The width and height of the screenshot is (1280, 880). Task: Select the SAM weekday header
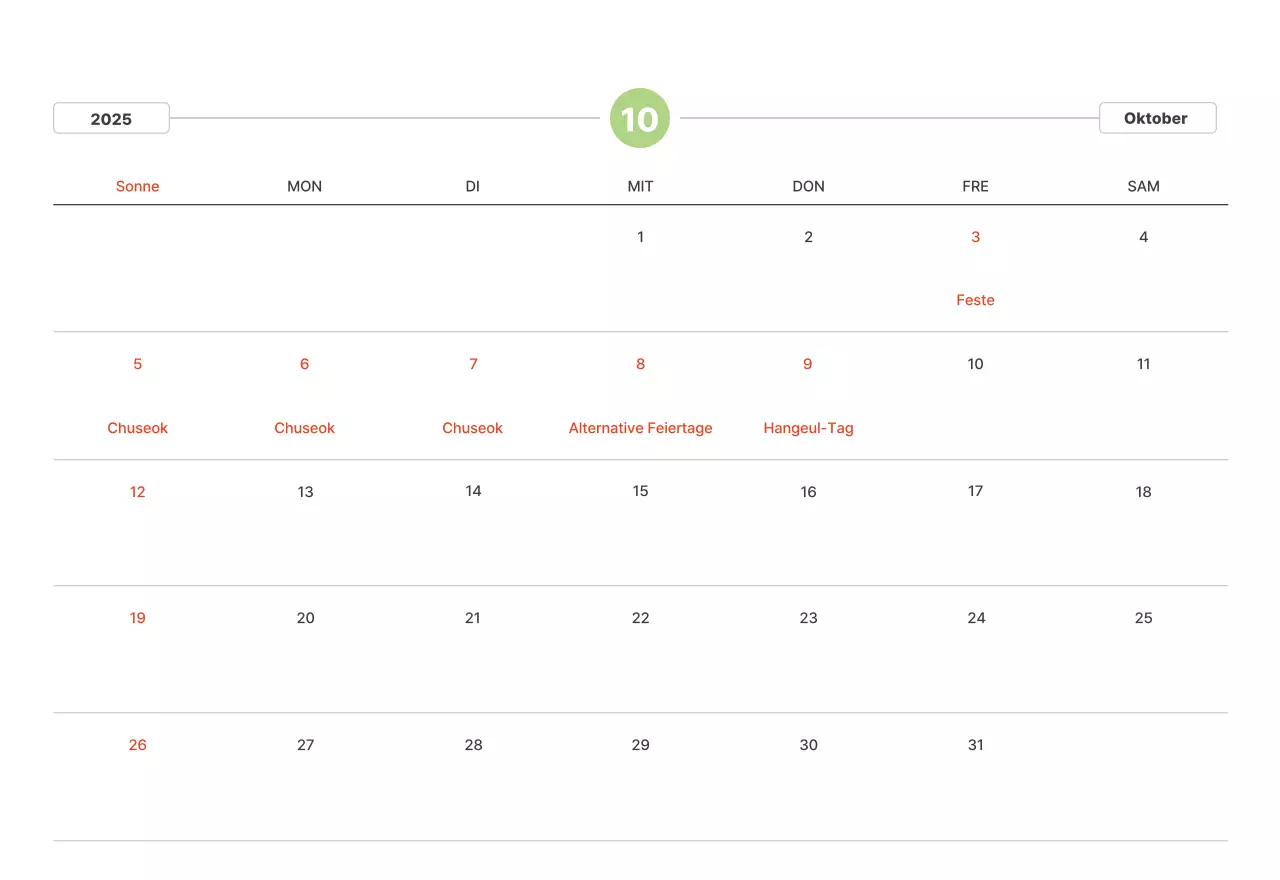tap(1143, 186)
